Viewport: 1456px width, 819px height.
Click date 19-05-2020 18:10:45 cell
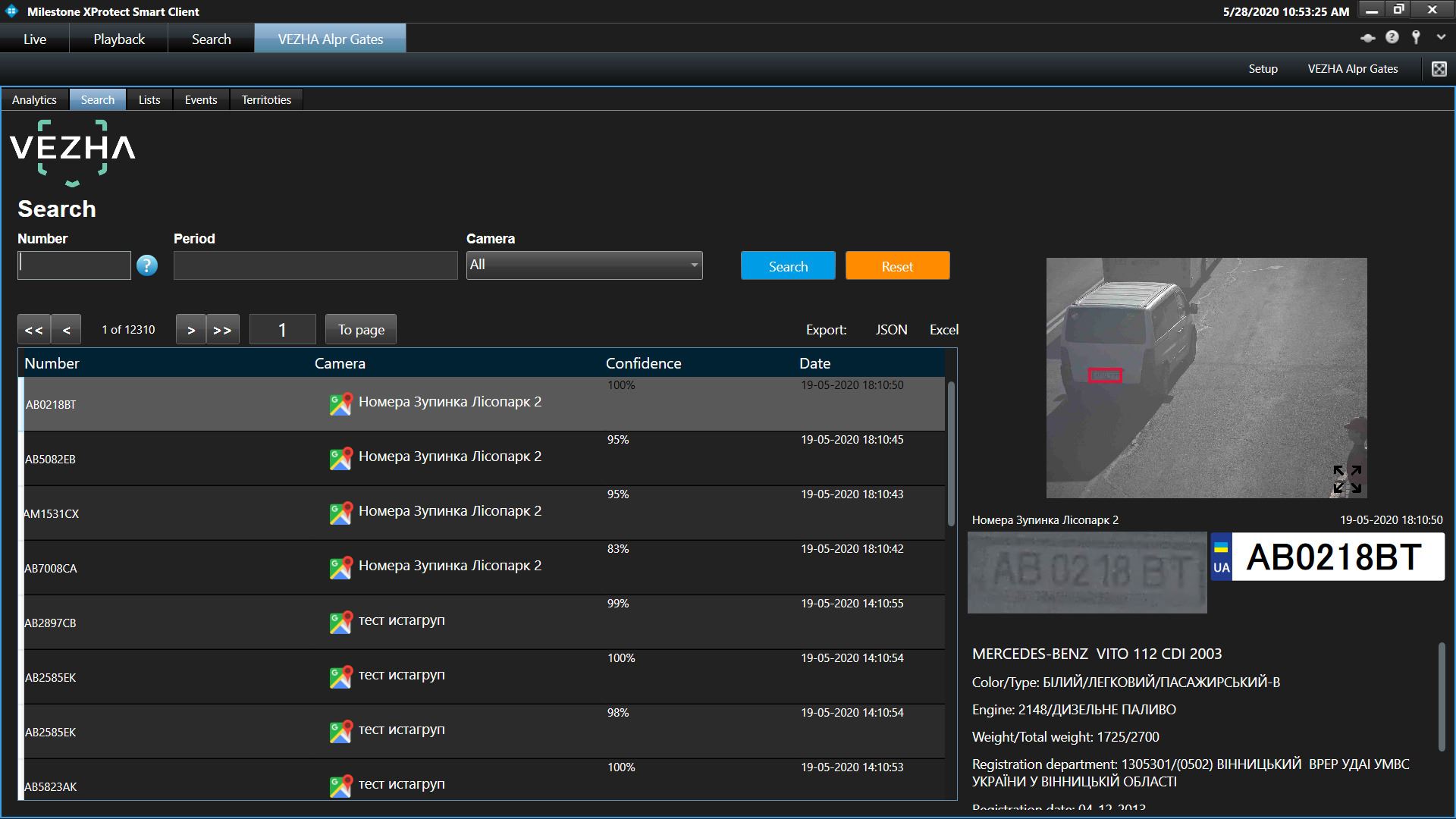tap(852, 440)
